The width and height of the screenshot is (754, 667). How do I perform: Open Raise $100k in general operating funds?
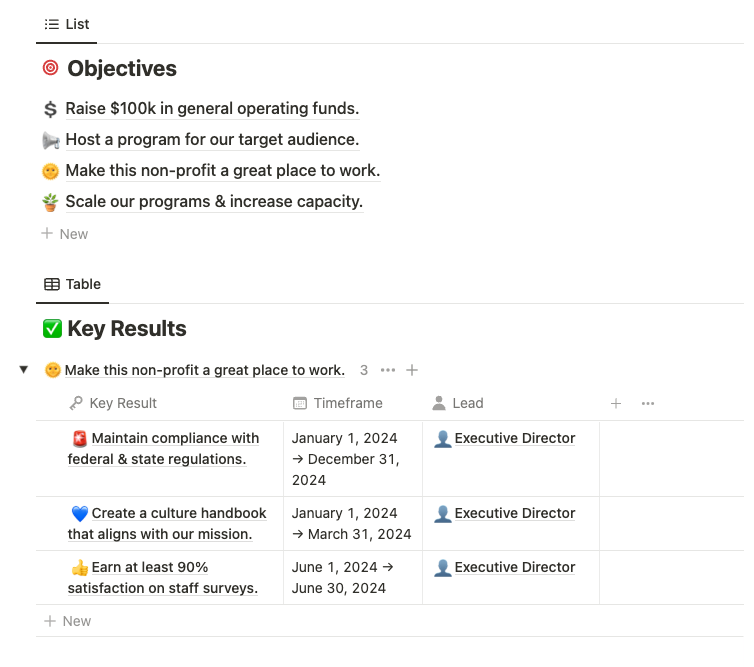tap(212, 109)
